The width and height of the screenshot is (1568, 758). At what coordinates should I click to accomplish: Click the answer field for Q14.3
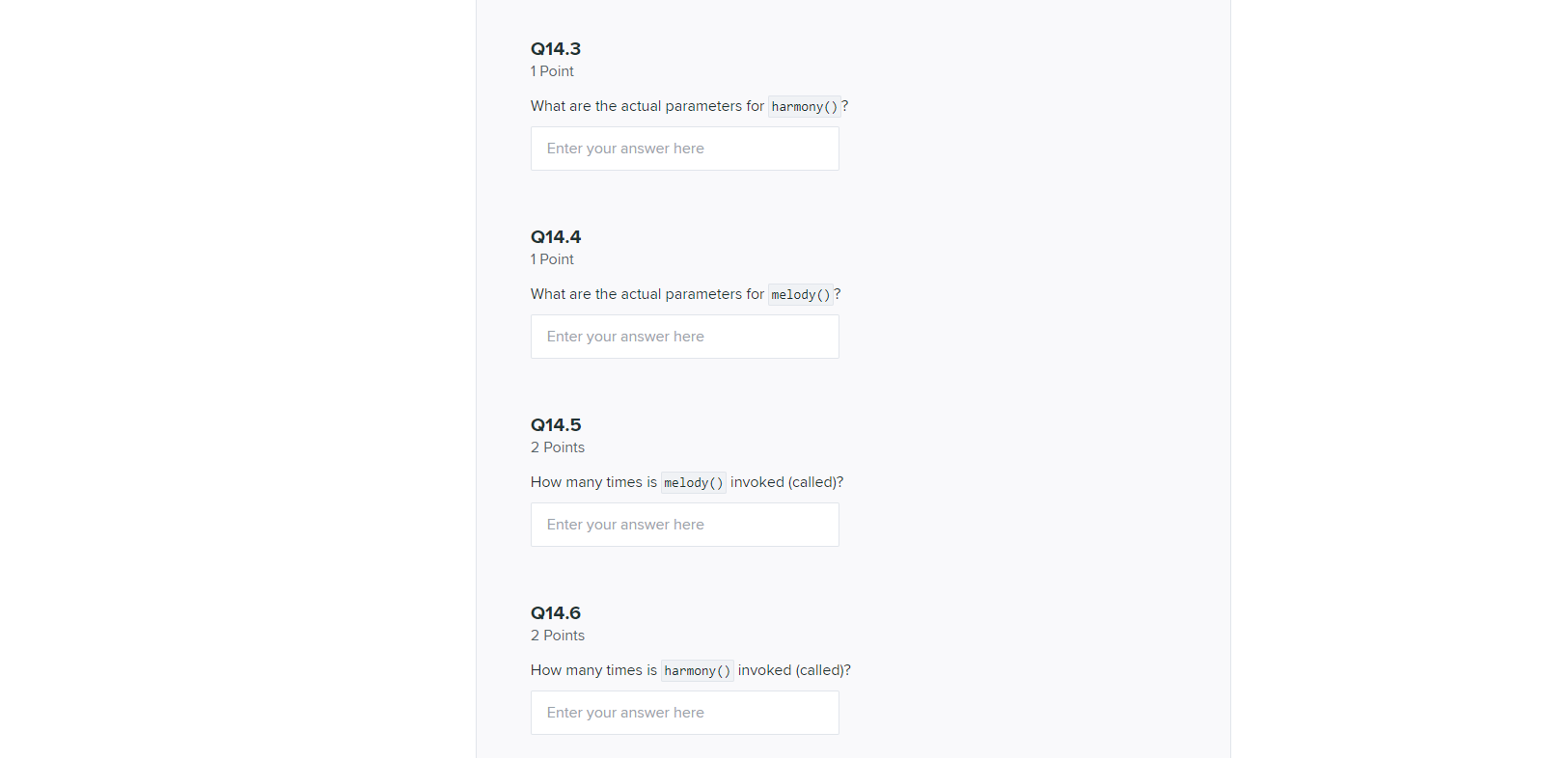click(684, 149)
